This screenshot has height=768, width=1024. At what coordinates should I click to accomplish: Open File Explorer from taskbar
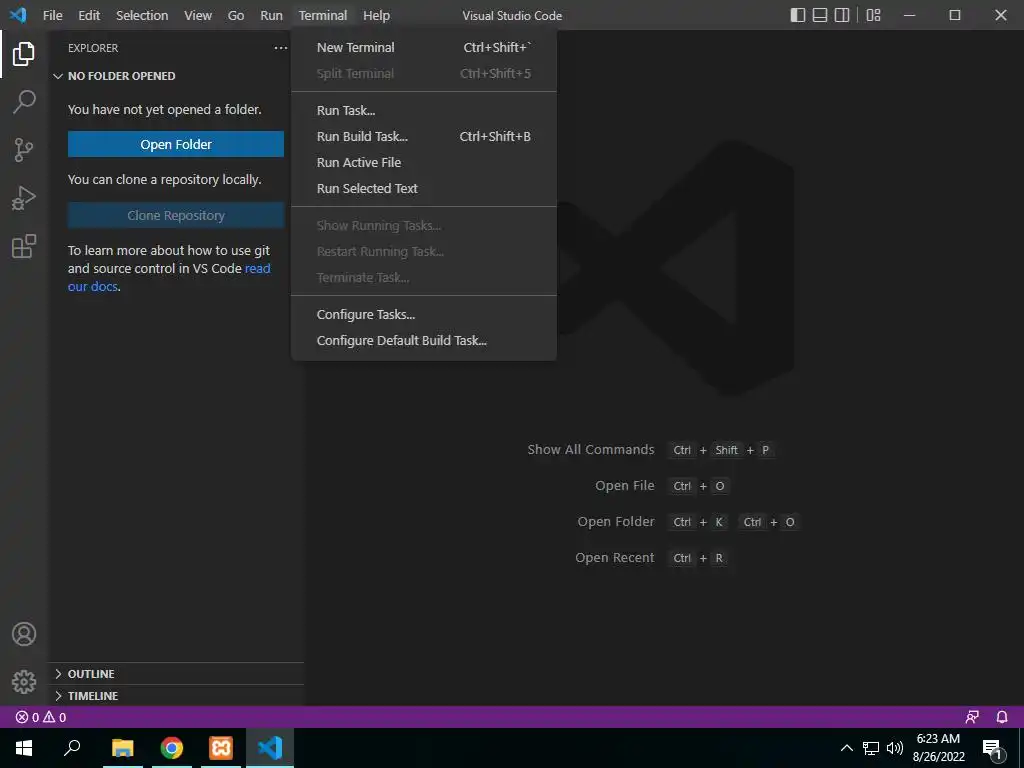coord(122,748)
